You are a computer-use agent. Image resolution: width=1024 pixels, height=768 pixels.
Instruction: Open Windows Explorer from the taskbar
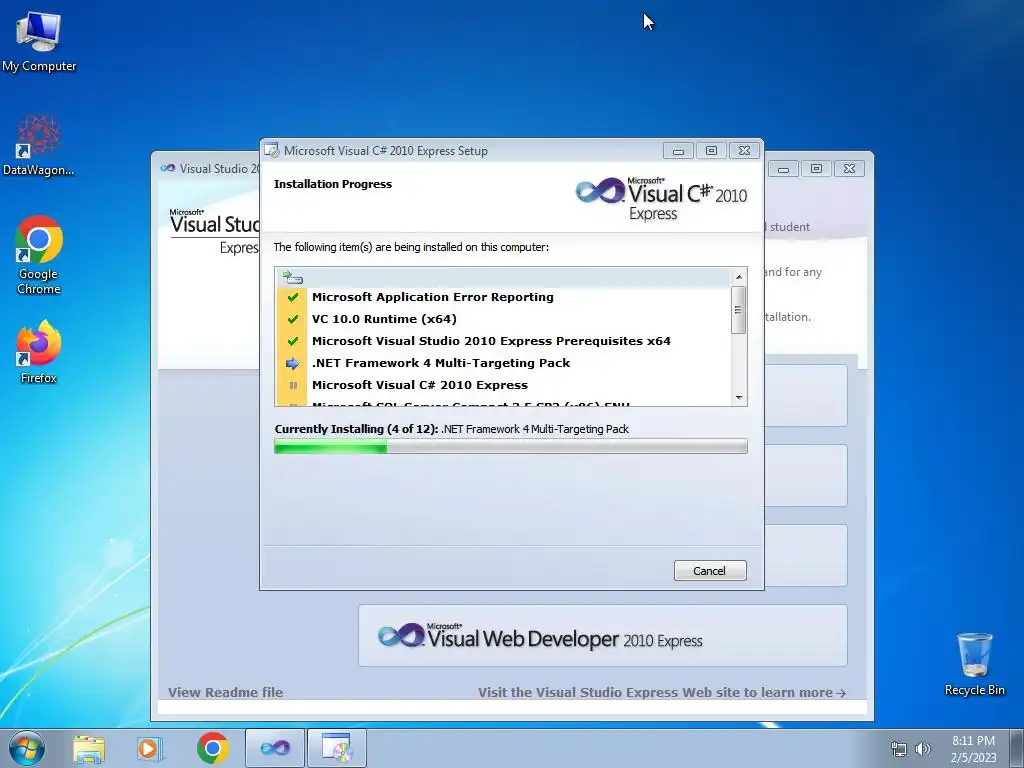pos(89,748)
